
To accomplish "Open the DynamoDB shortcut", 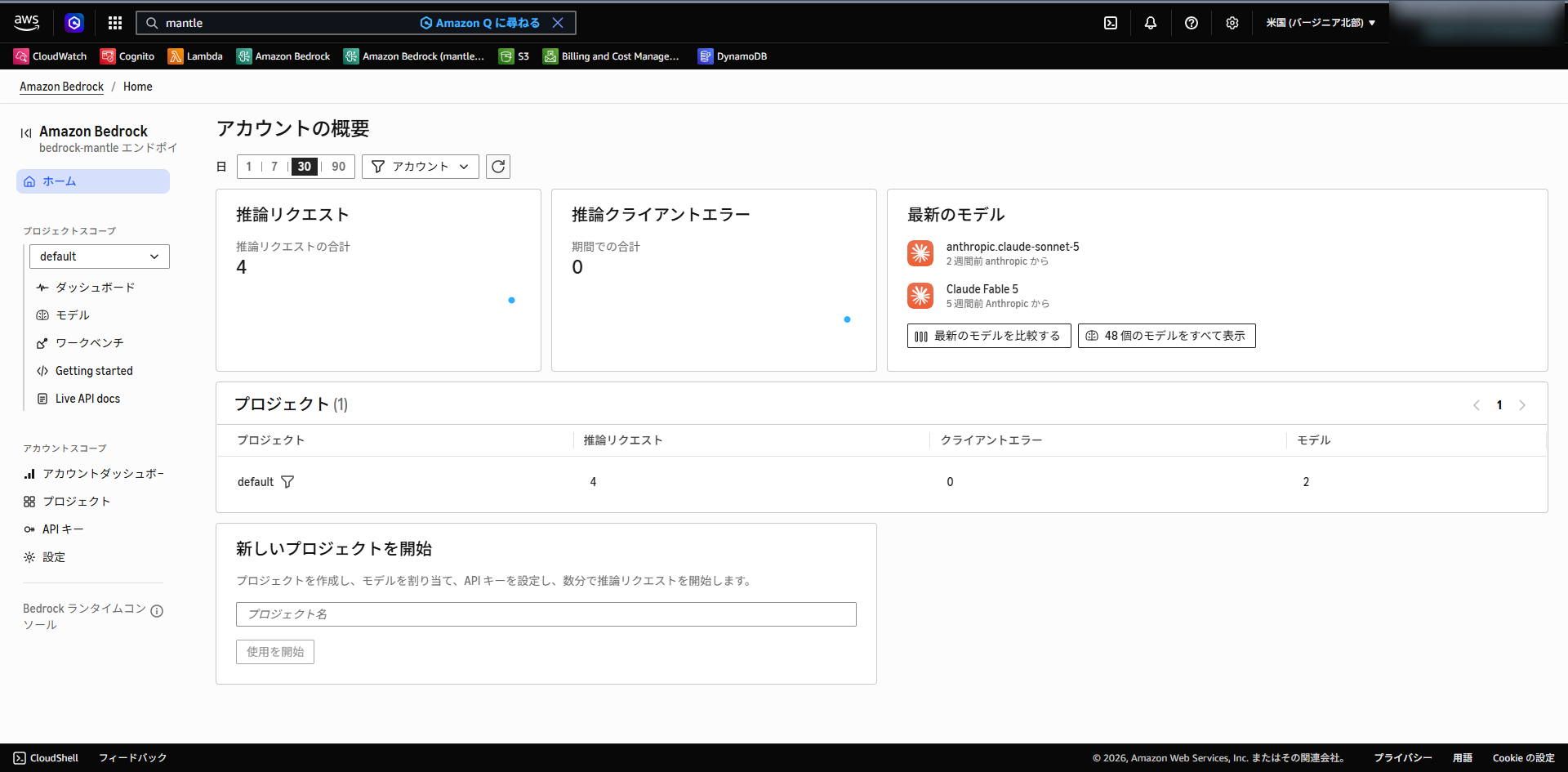I will (733, 56).
